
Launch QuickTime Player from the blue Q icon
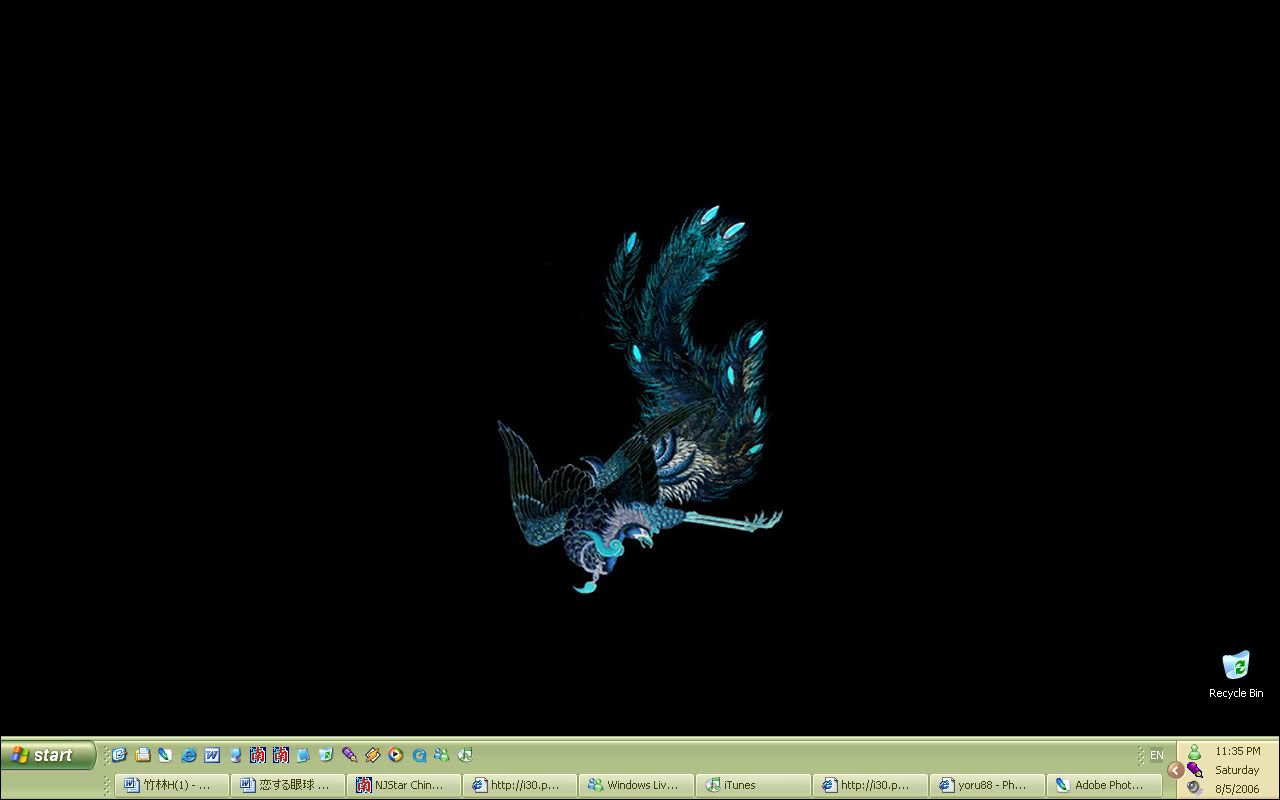[x=419, y=755]
